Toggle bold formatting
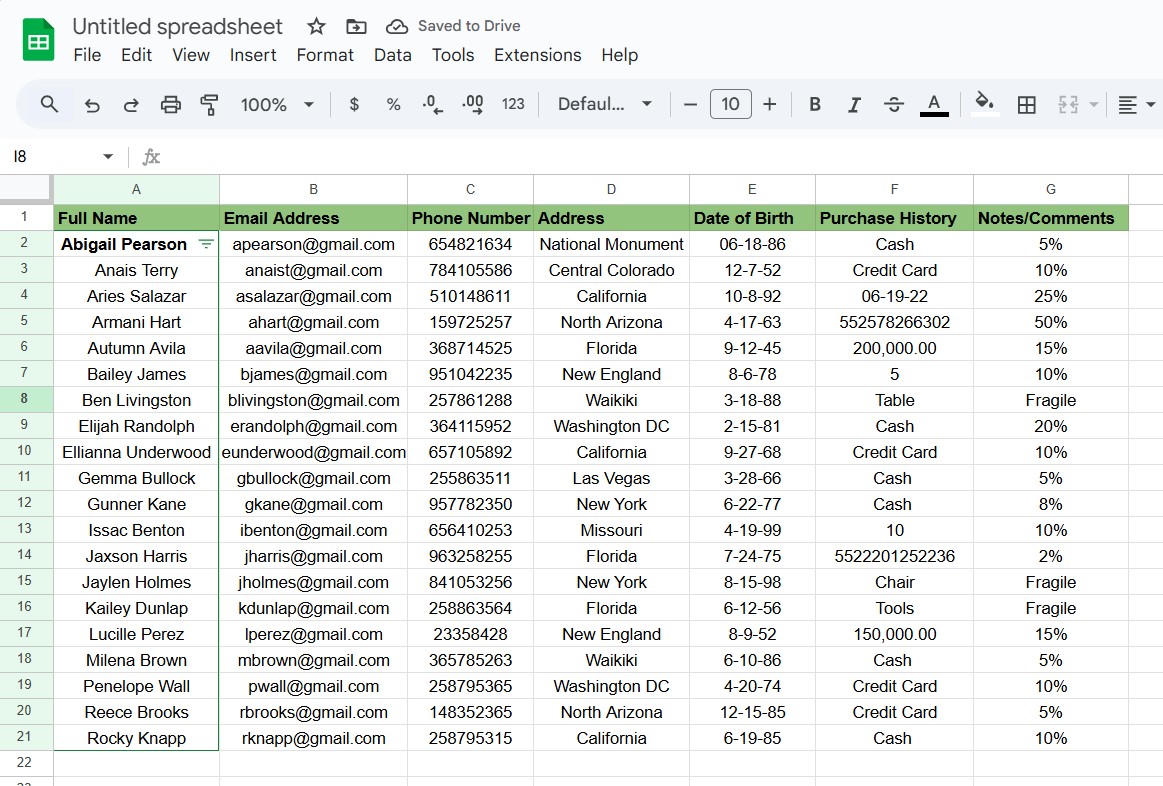Image resolution: width=1163 pixels, height=786 pixels. (x=814, y=105)
